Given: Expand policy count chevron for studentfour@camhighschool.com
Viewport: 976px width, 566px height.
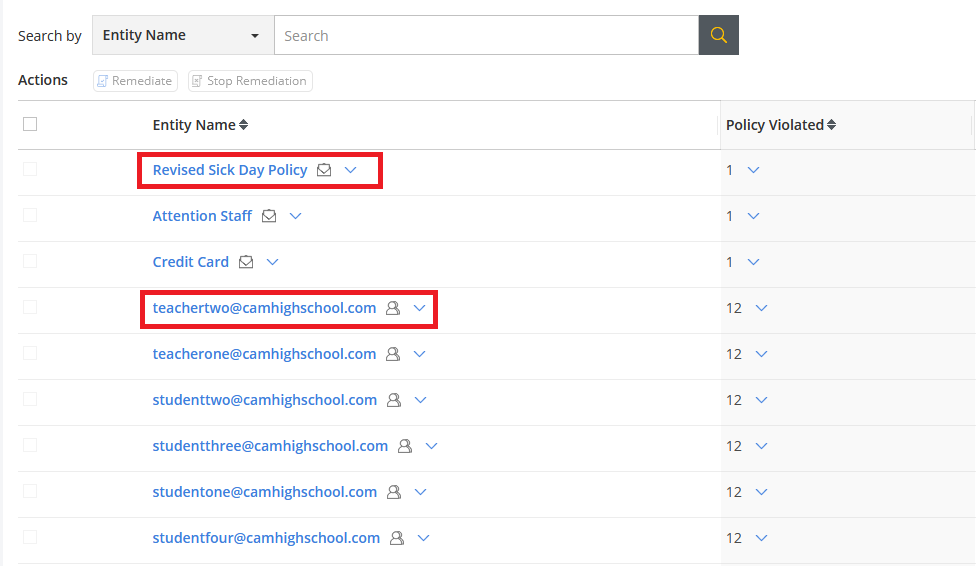Looking at the screenshot, I should pyautogui.click(x=761, y=538).
